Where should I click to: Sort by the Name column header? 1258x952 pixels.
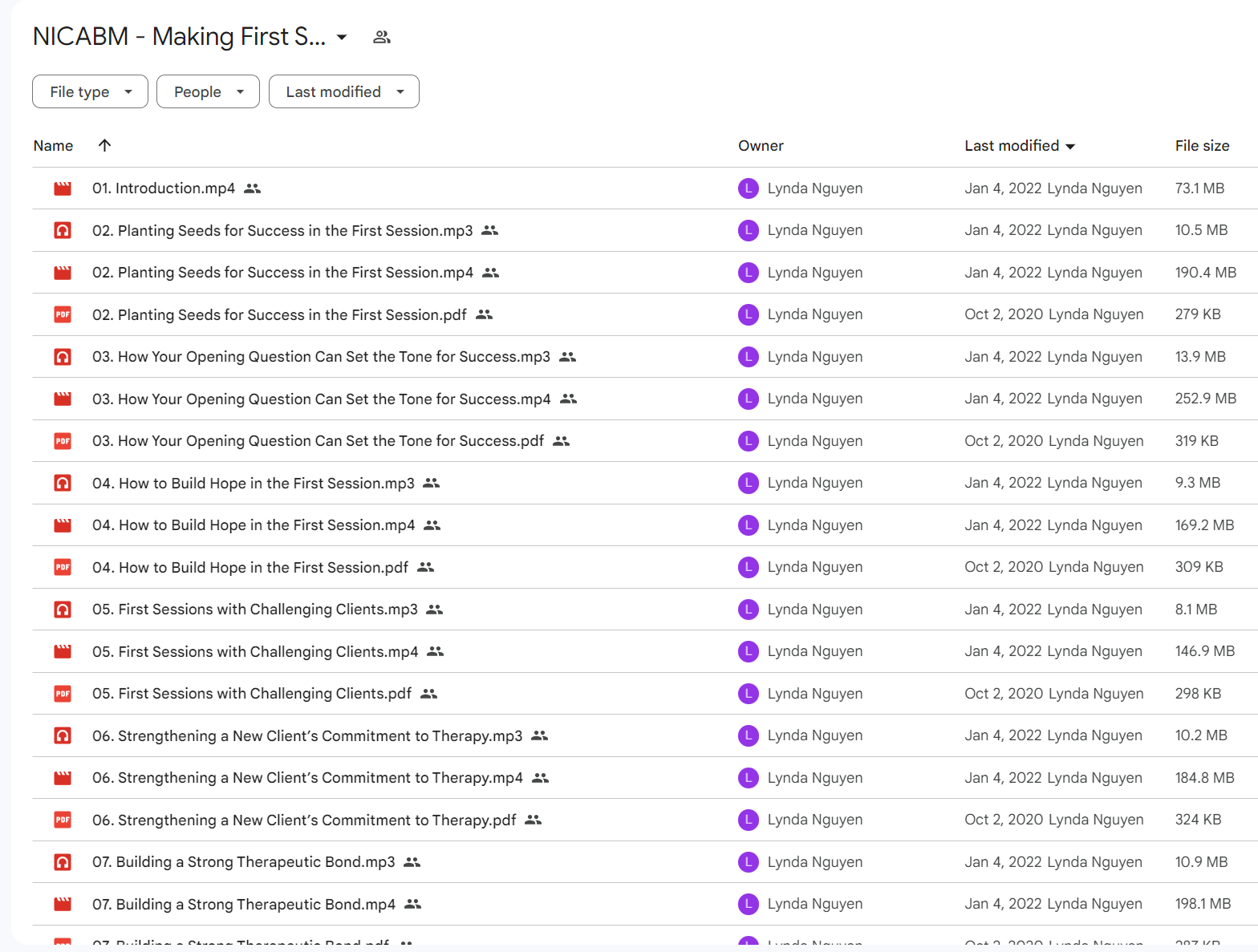pyautogui.click(x=53, y=145)
